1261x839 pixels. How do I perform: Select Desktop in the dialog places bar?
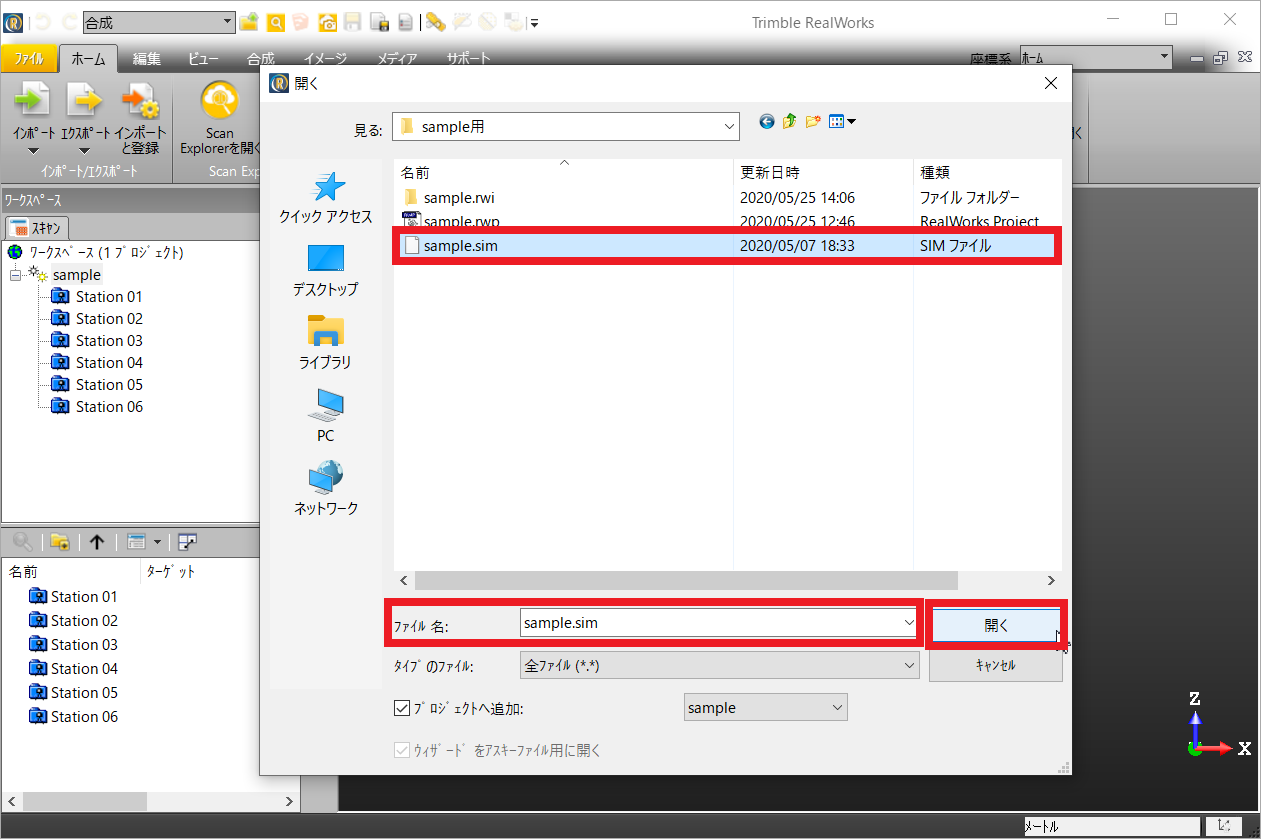(326, 270)
